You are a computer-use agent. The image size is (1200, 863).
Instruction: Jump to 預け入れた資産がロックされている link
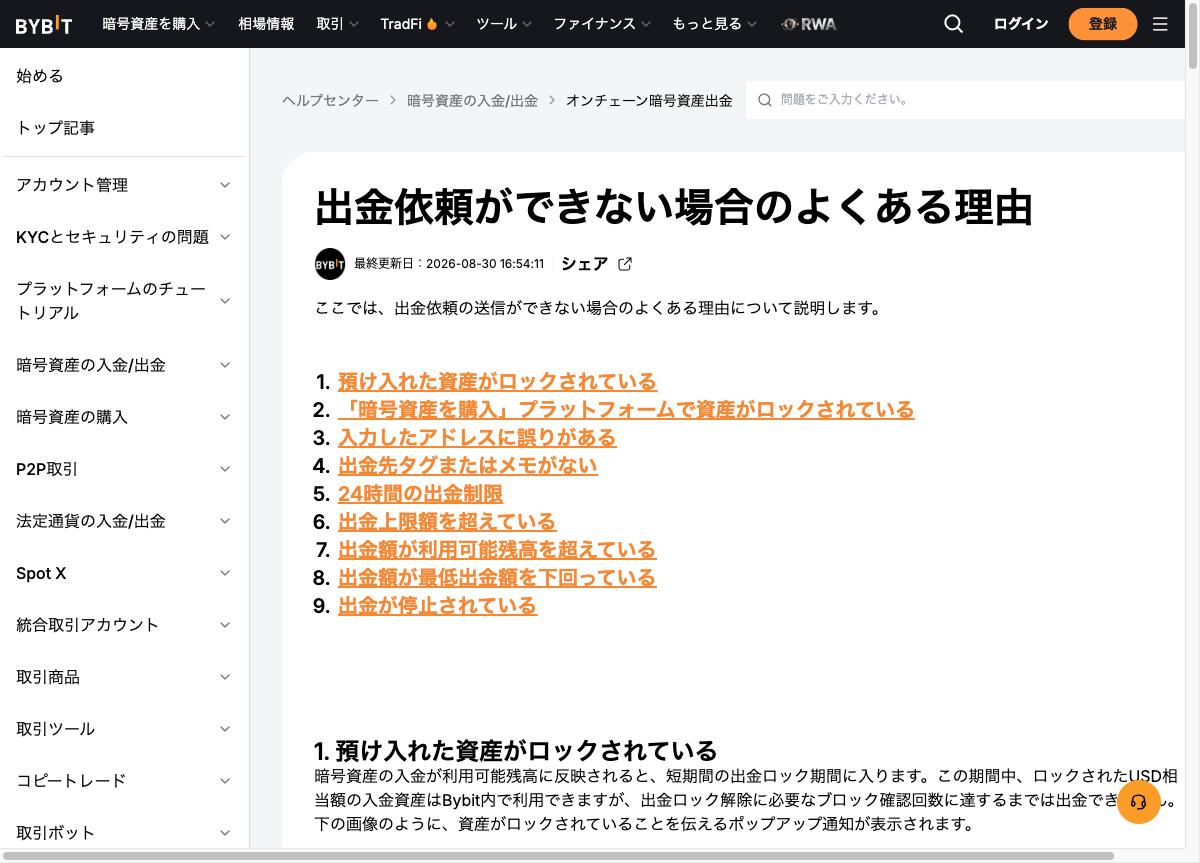tap(497, 382)
